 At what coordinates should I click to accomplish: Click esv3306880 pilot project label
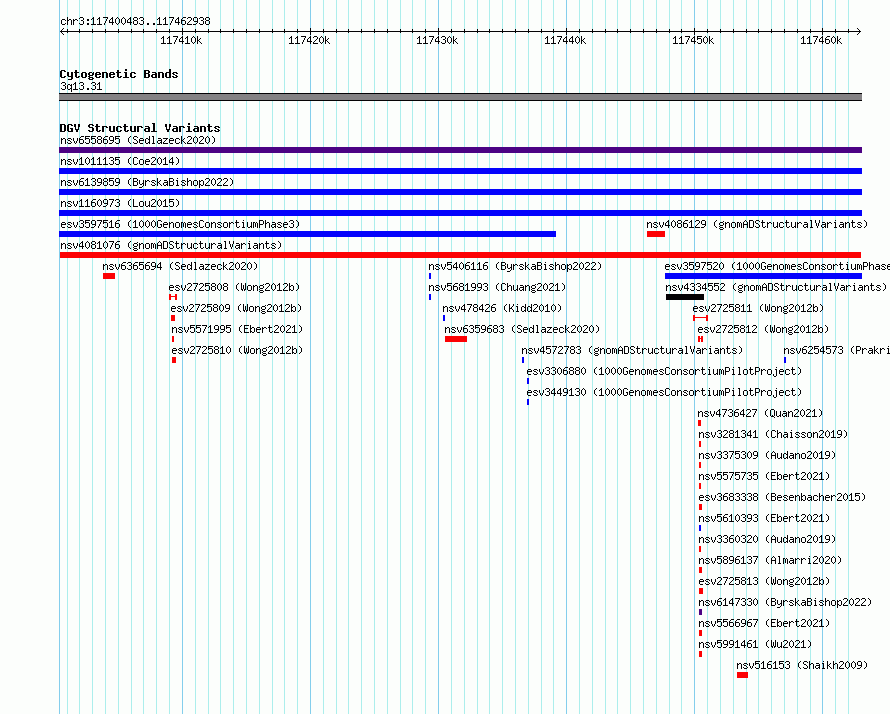664,371
